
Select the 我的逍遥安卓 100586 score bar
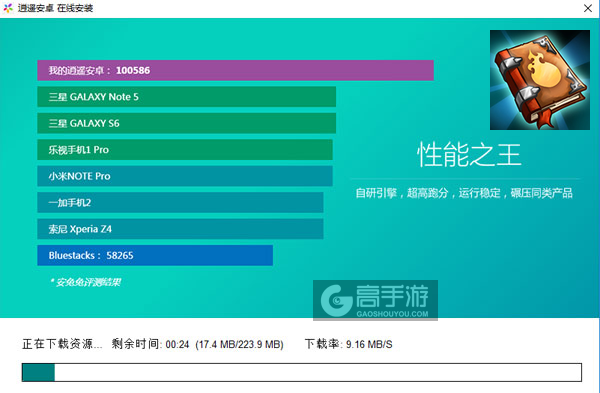coord(235,70)
